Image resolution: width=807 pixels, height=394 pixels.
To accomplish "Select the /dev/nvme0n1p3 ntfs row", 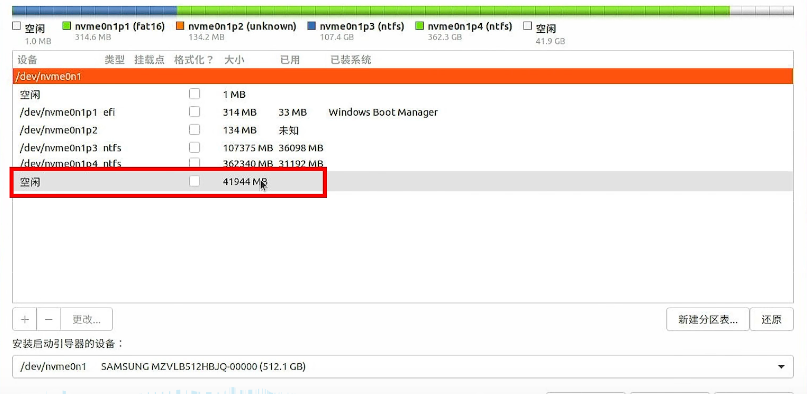I will (403, 148).
